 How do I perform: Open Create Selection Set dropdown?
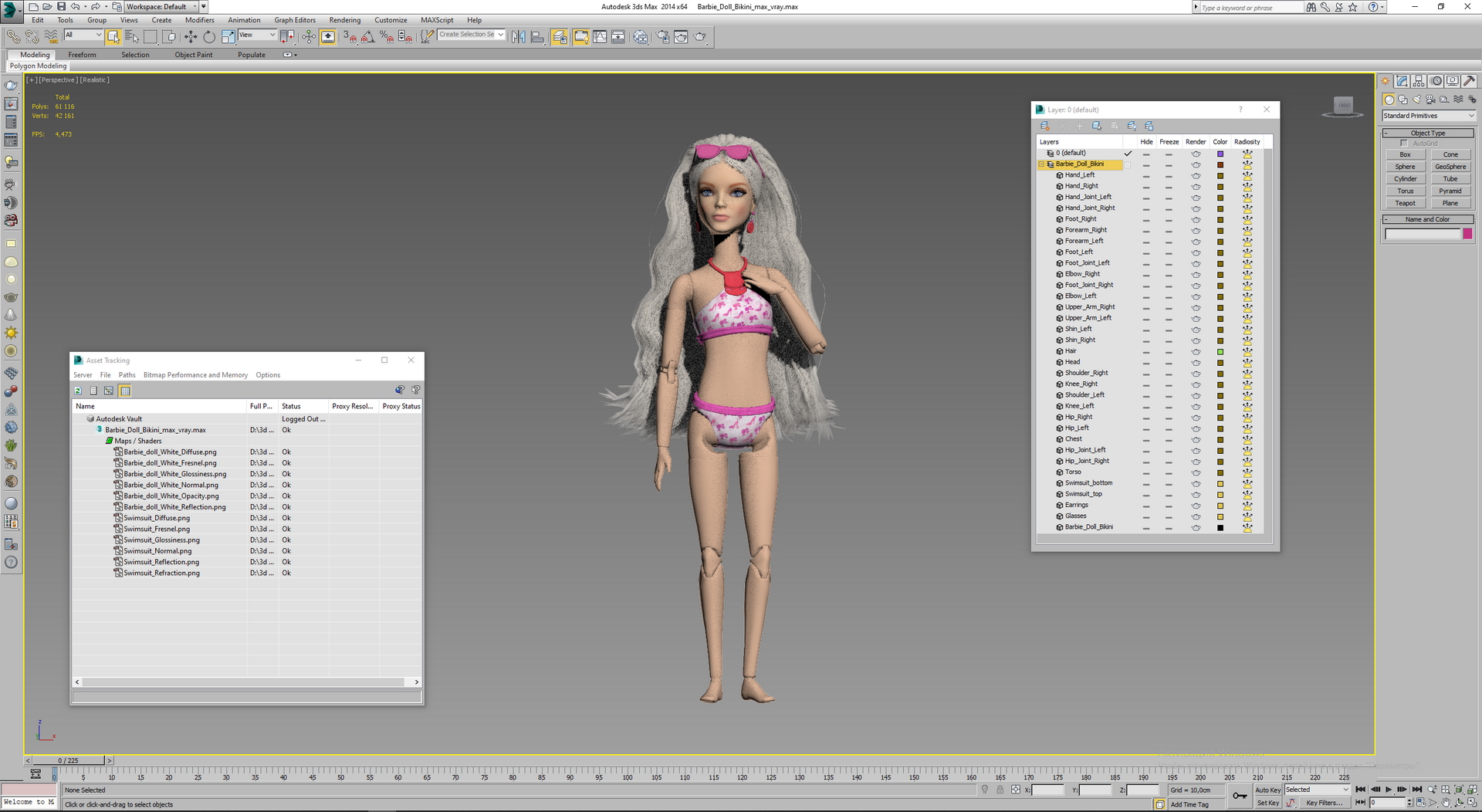(471, 35)
